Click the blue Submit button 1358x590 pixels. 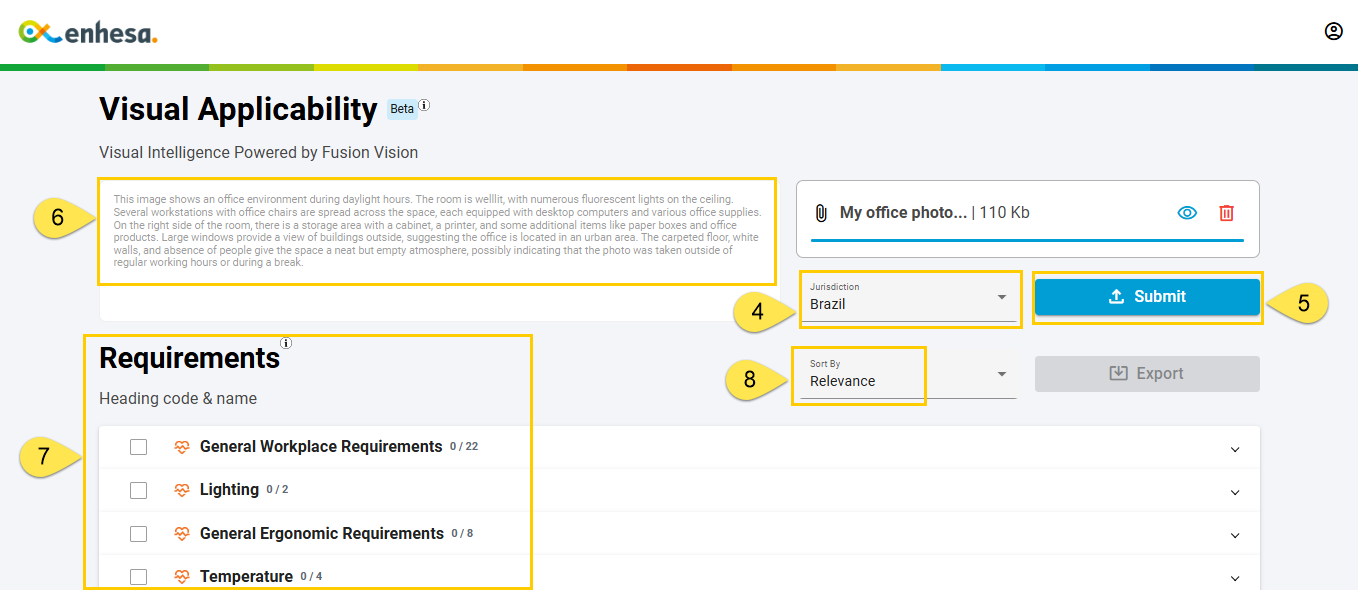coord(1147,297)
